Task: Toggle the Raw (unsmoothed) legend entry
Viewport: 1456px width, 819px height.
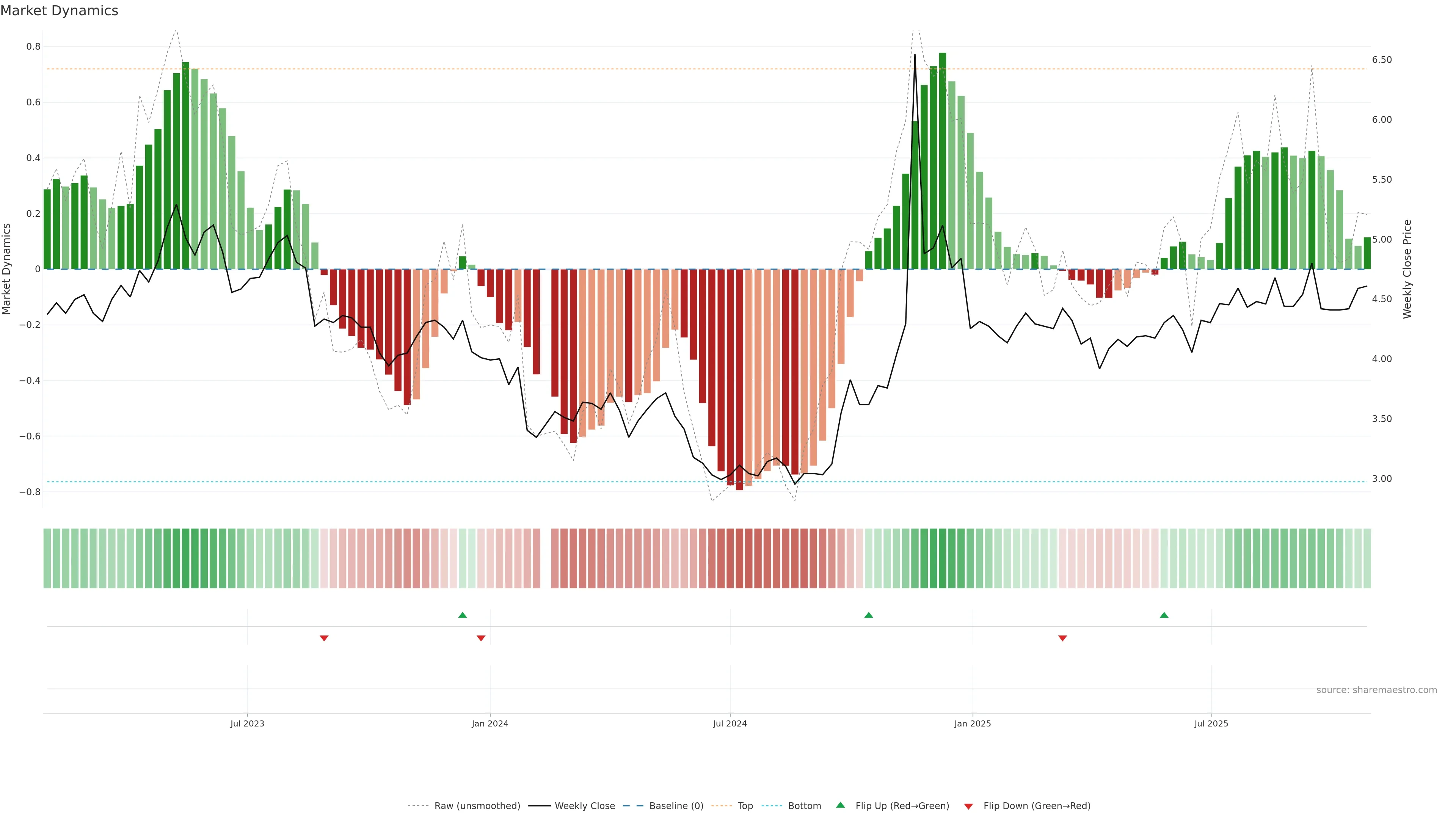Action: [x=477, y=806]
